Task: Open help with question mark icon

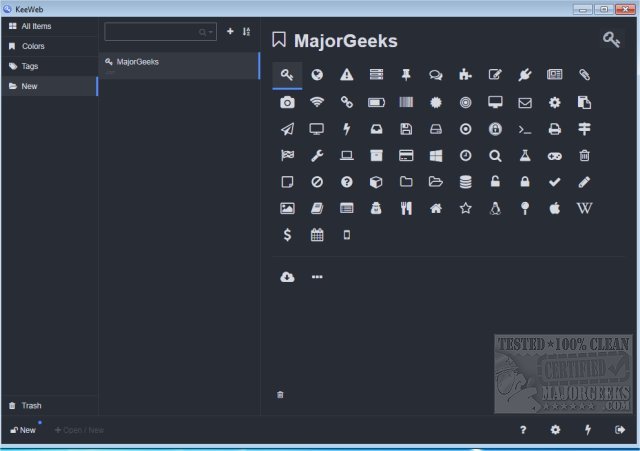Action: pyautogui.click(x=523, y=429)
